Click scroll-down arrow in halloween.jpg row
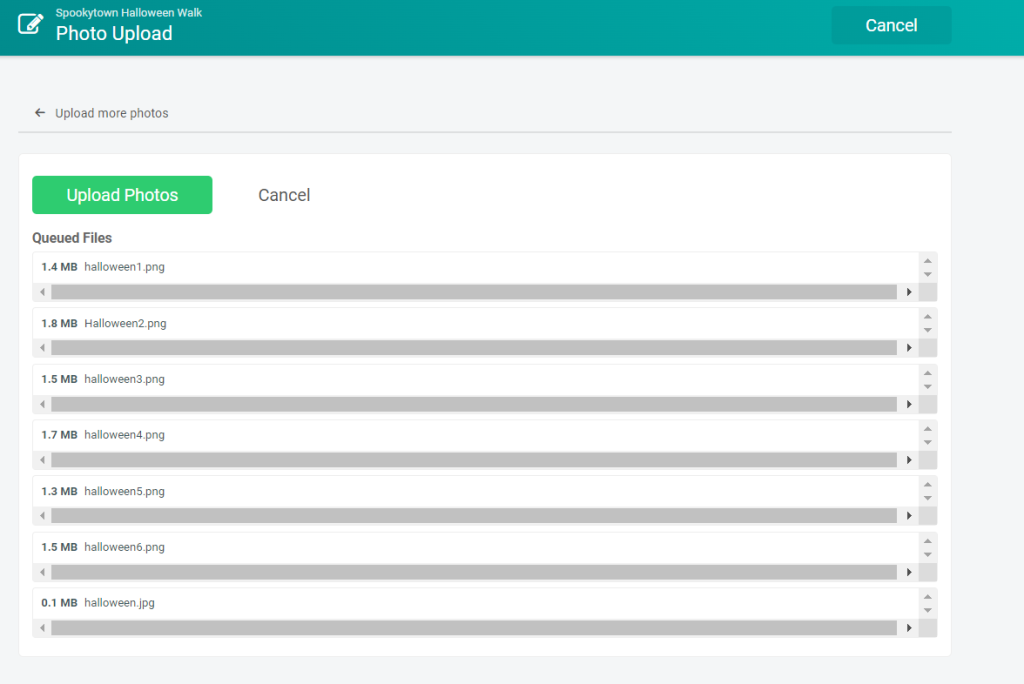The width and height of the screenshot is (1024, 684). (x=927, y=610)
